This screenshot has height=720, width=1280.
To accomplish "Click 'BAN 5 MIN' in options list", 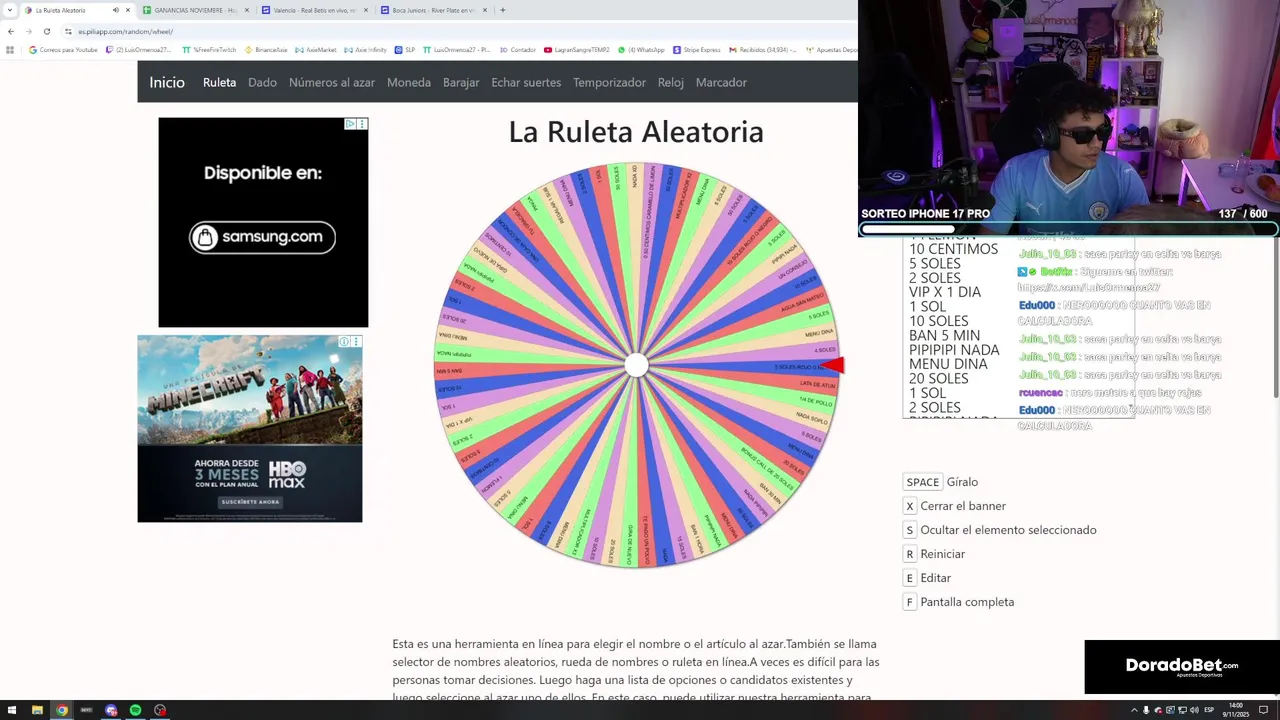I will tap(944, 335).
